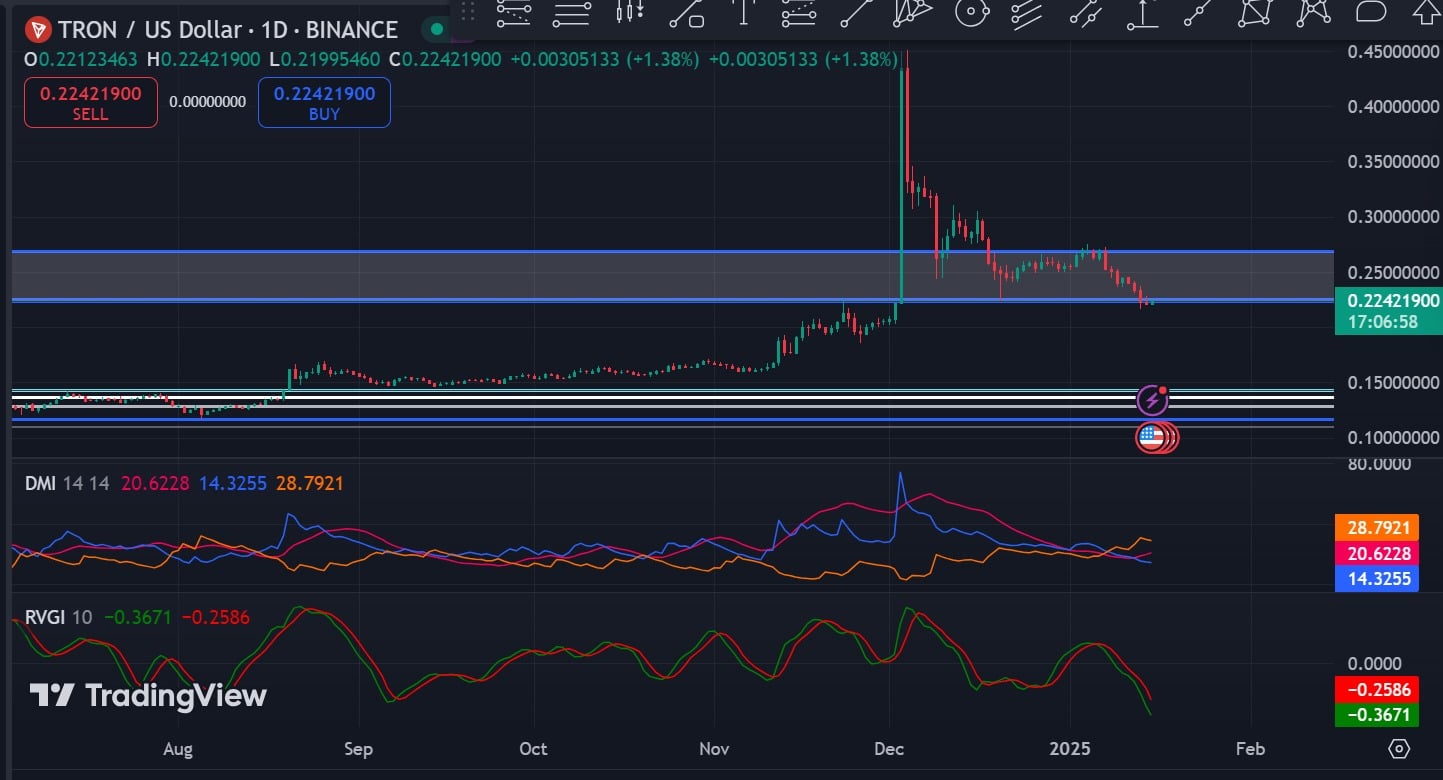Click the purple lightning event marker
Viewport: 1443px width, 780px height.
(x=1152, y=401)
